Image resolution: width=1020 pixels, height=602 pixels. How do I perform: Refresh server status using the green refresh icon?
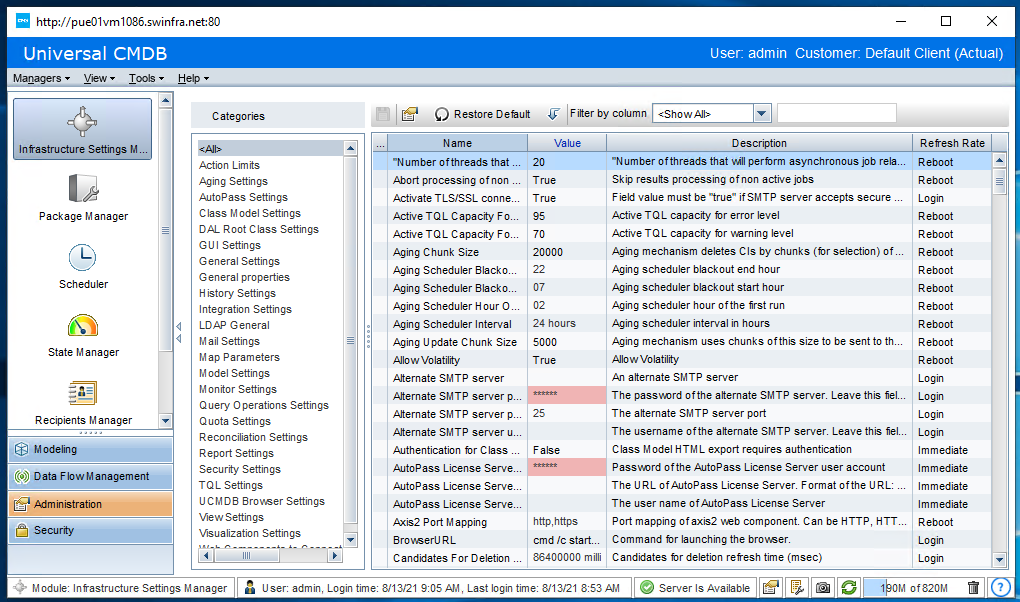click(848, 588)
